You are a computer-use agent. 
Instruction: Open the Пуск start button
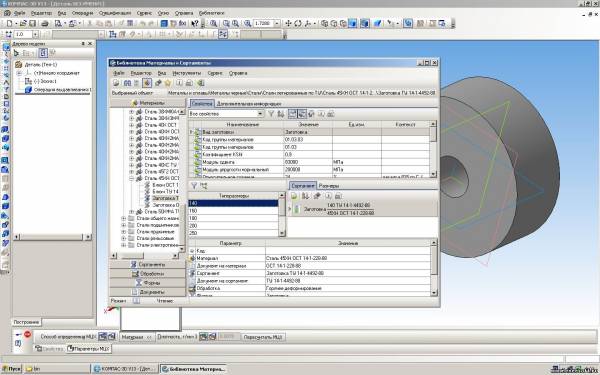click(11, 369)
